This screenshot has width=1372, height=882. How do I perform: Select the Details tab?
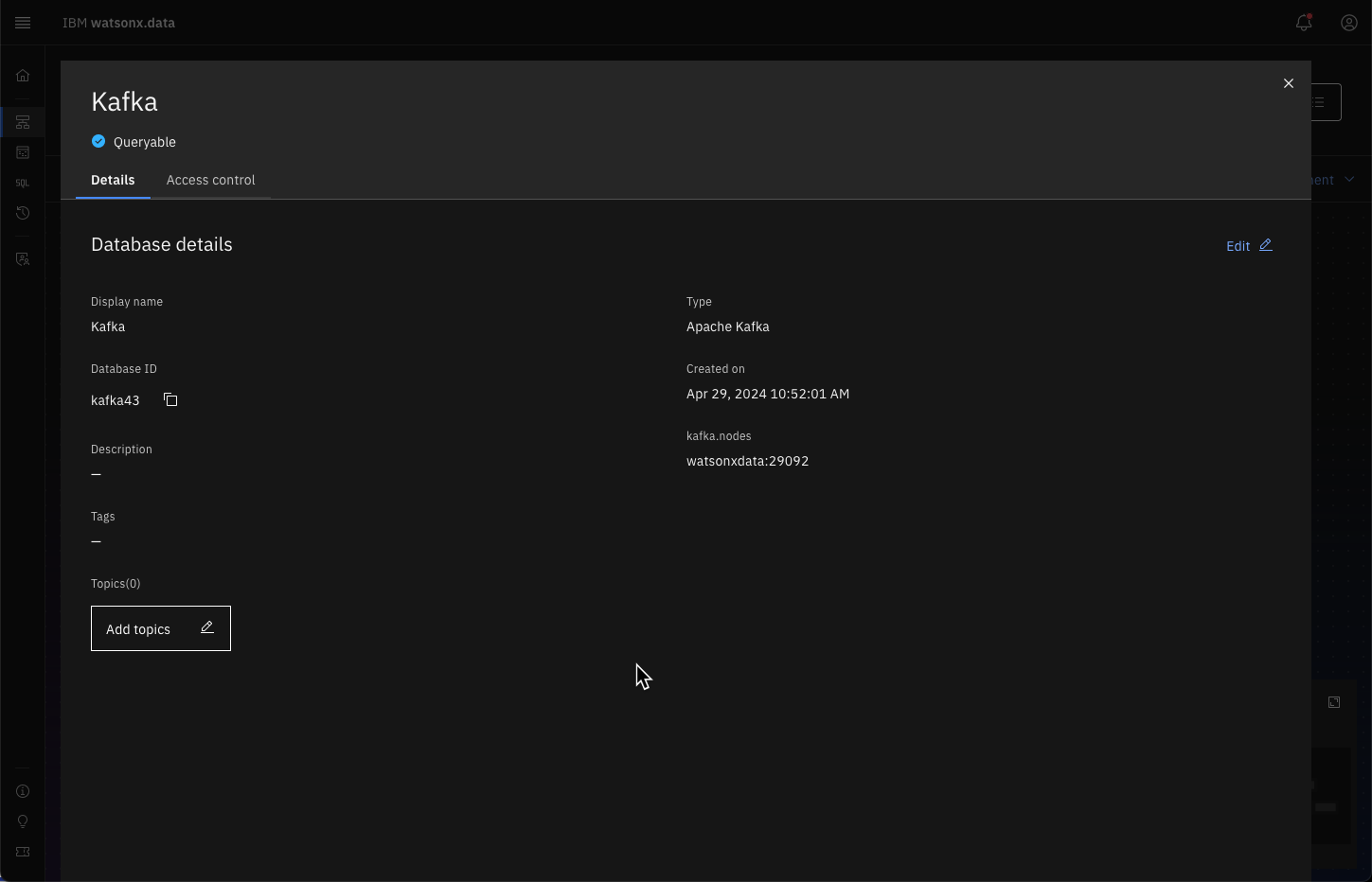113,180
